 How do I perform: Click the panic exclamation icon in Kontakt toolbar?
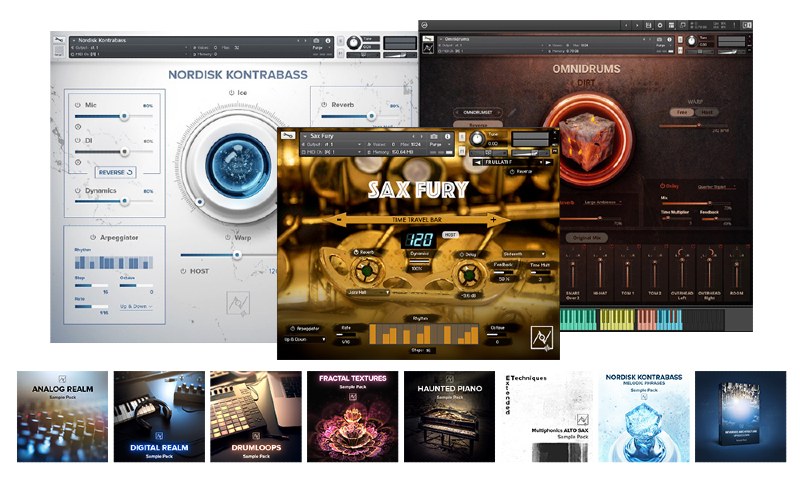[x=734, y=25]
